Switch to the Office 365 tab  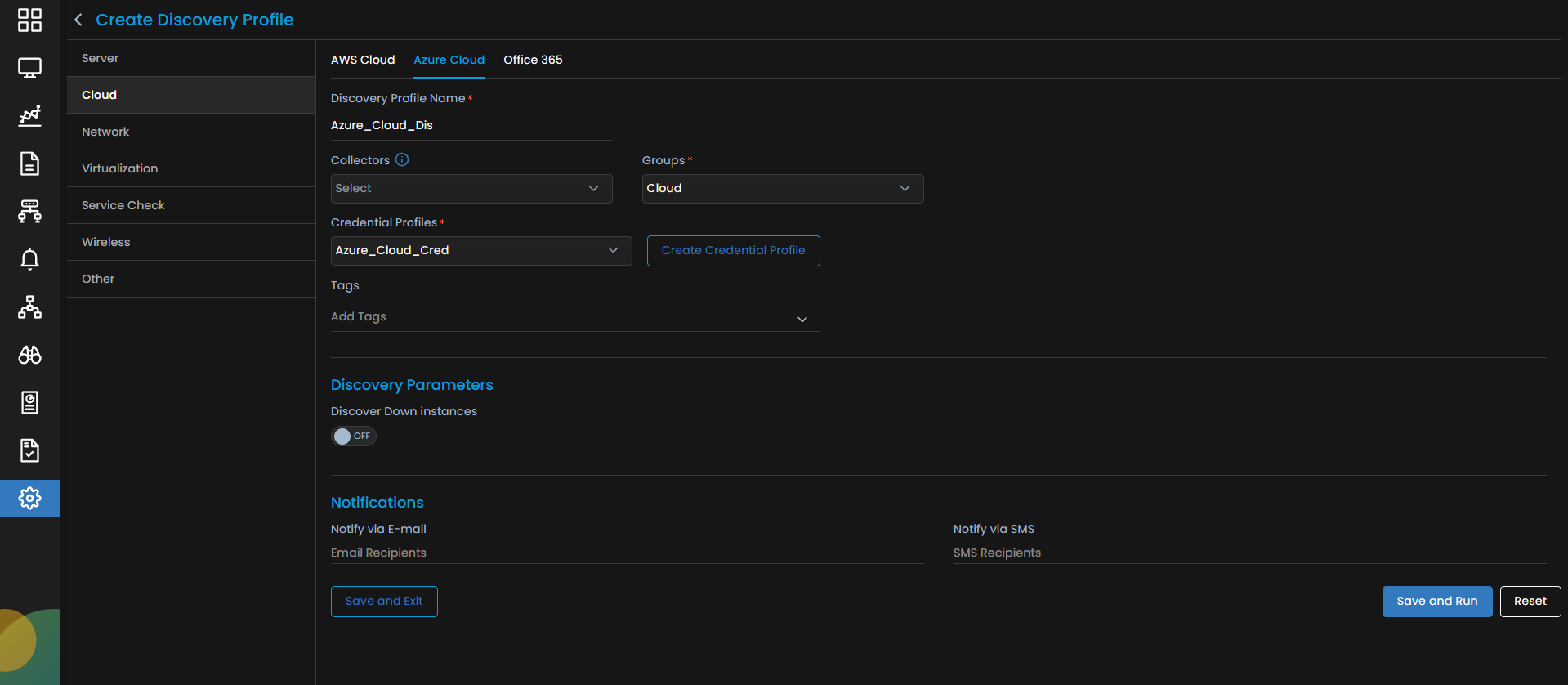533,60
